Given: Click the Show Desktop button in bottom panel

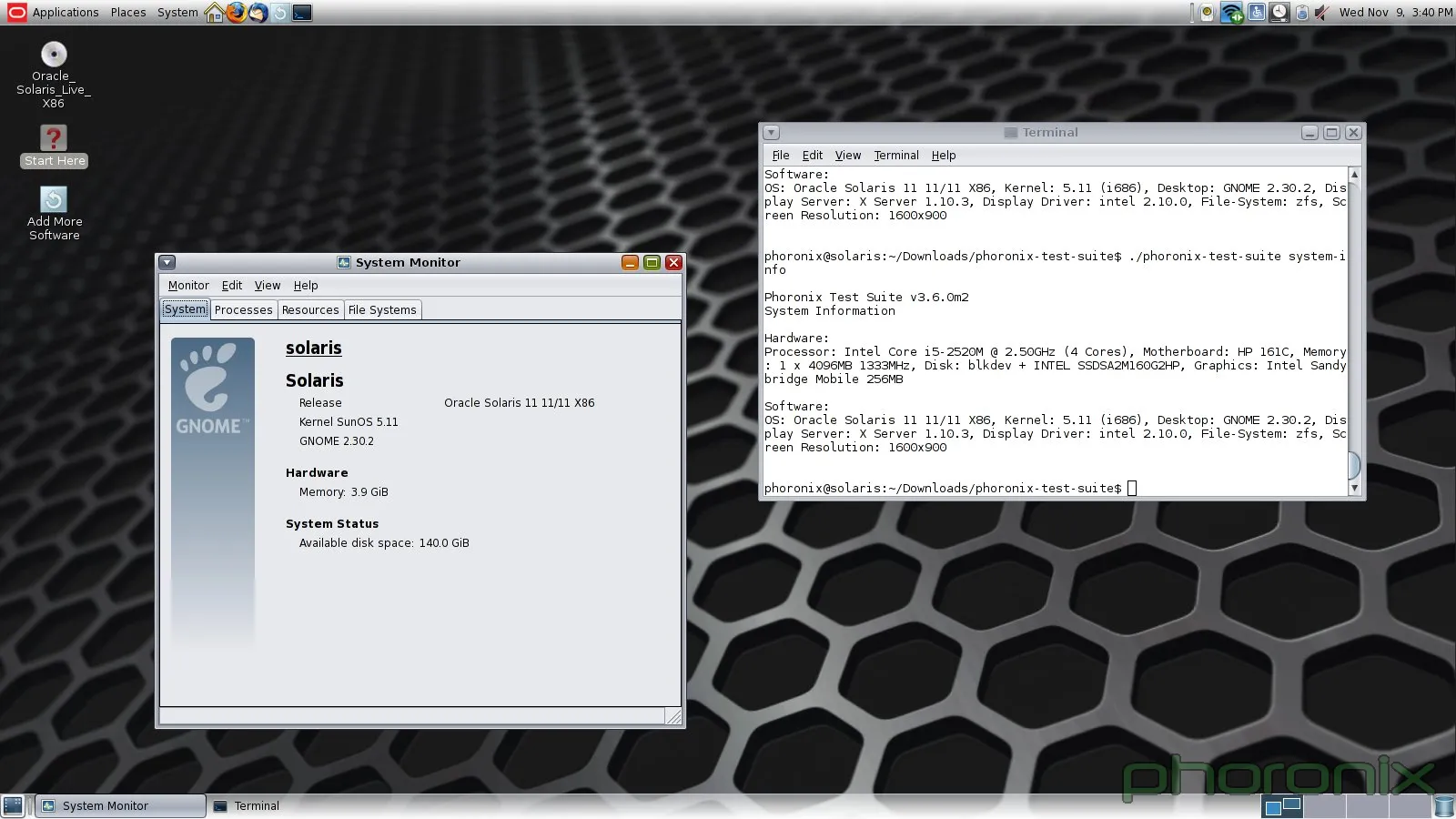Looking at the screenshot, I should pyautogui.click(x=13, y=805).
